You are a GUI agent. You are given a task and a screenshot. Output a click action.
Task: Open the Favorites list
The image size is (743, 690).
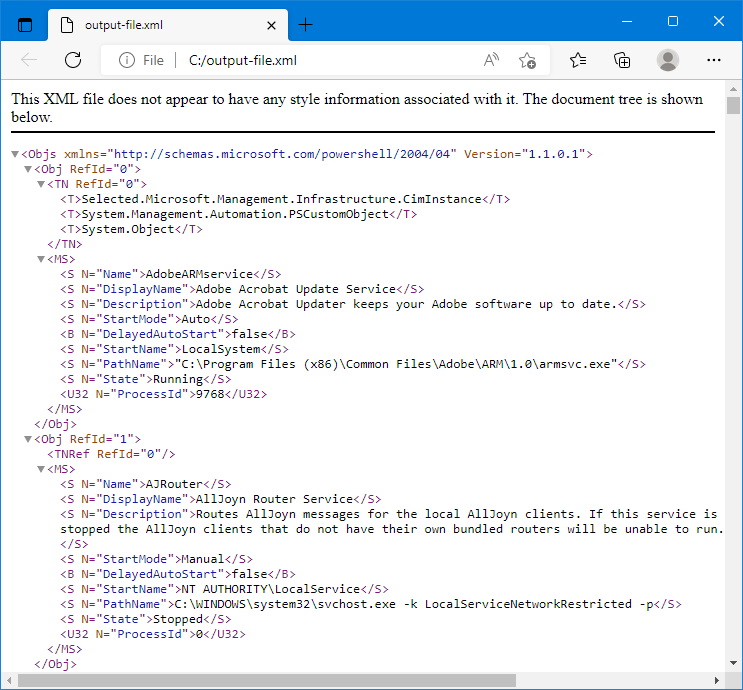click(x=578, y=60)
